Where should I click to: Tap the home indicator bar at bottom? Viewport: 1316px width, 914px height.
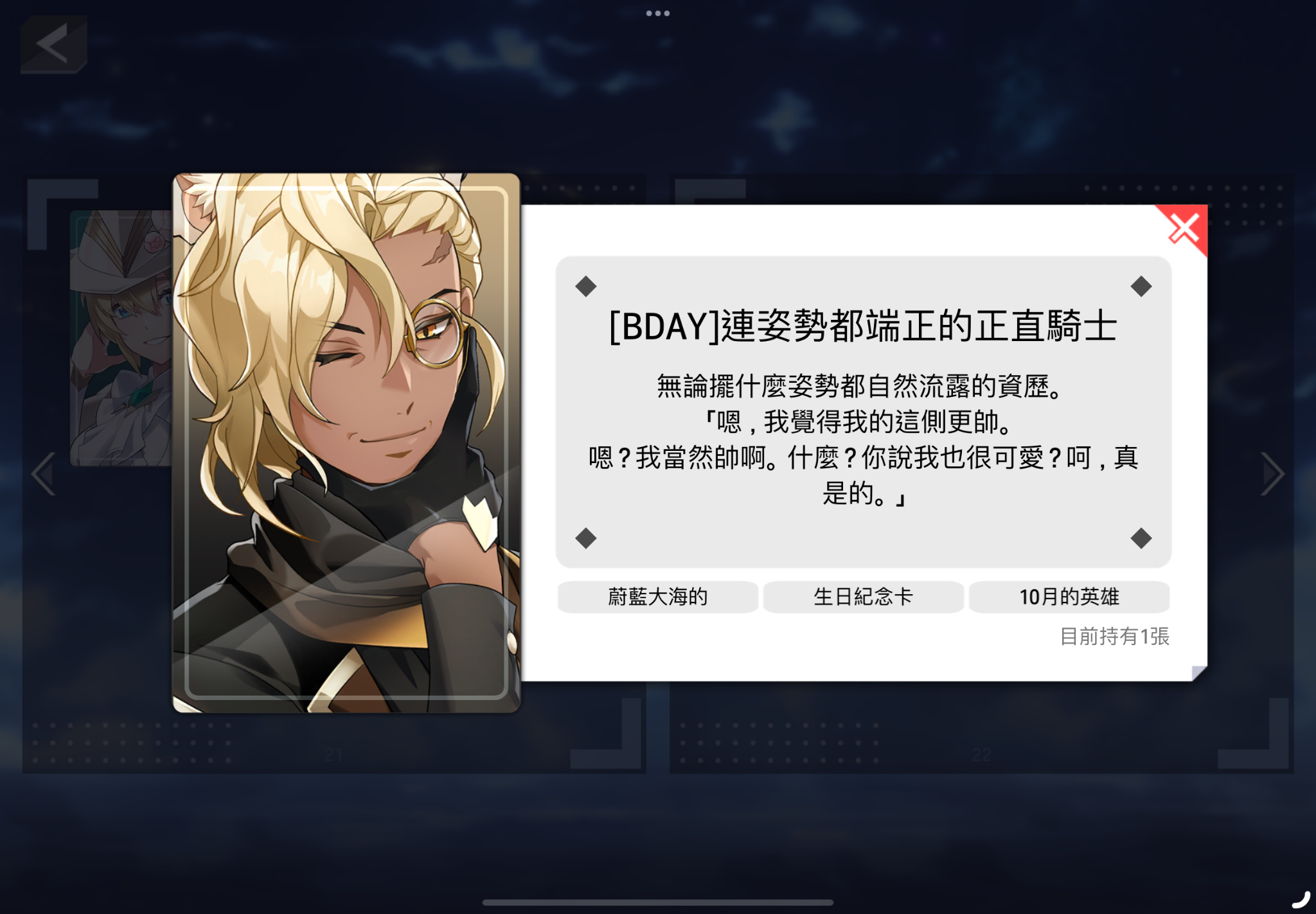tap(658, 902)
